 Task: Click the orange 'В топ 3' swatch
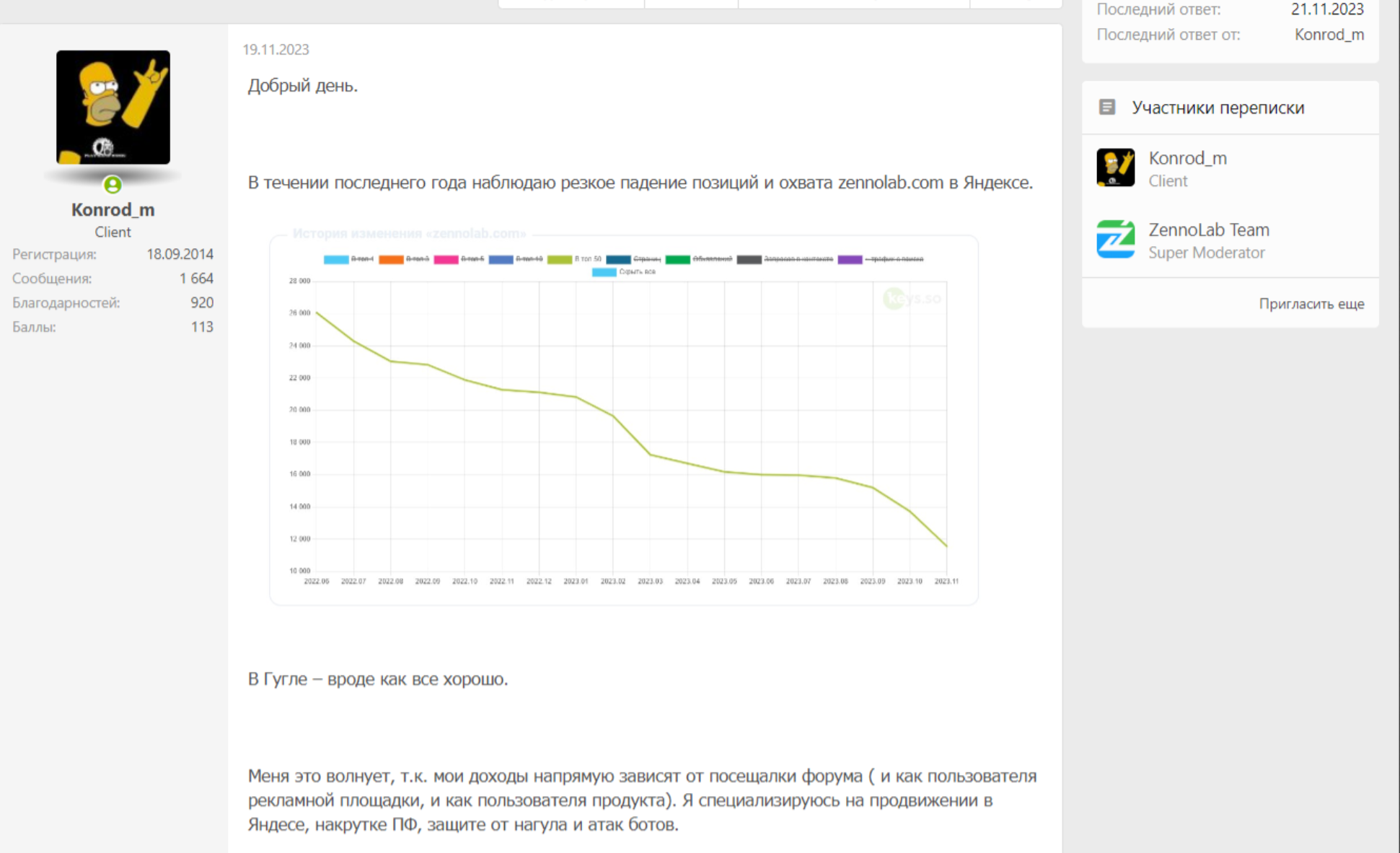(x=391, y=259)
